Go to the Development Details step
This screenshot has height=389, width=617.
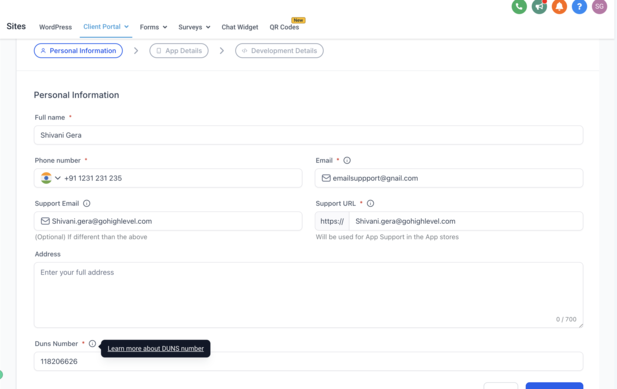(x=279, y=51)
